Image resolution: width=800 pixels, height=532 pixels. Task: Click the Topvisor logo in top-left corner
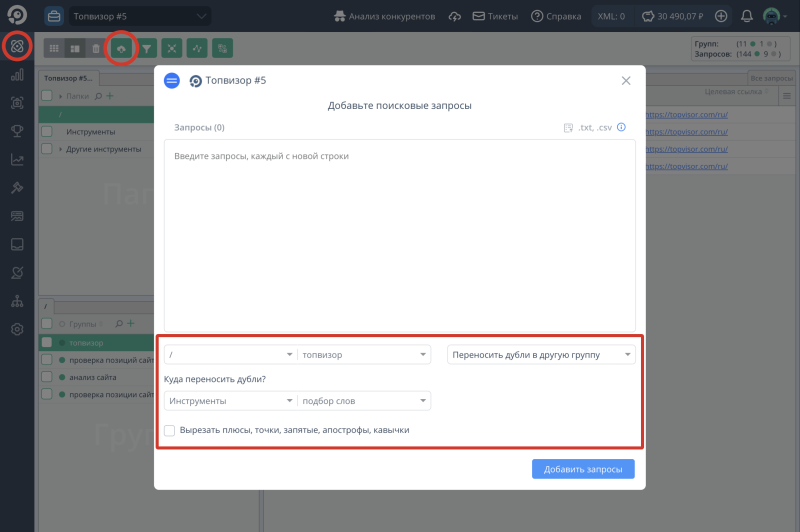pos(17,15)
